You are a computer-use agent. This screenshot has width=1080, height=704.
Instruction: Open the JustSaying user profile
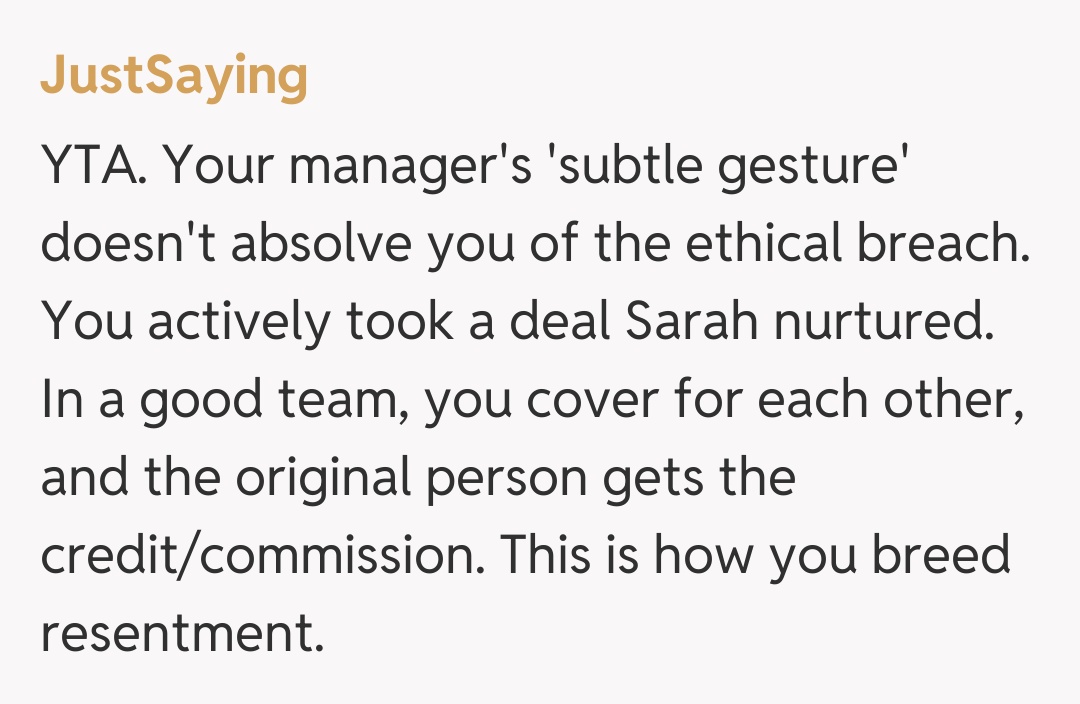click(174, 76)
